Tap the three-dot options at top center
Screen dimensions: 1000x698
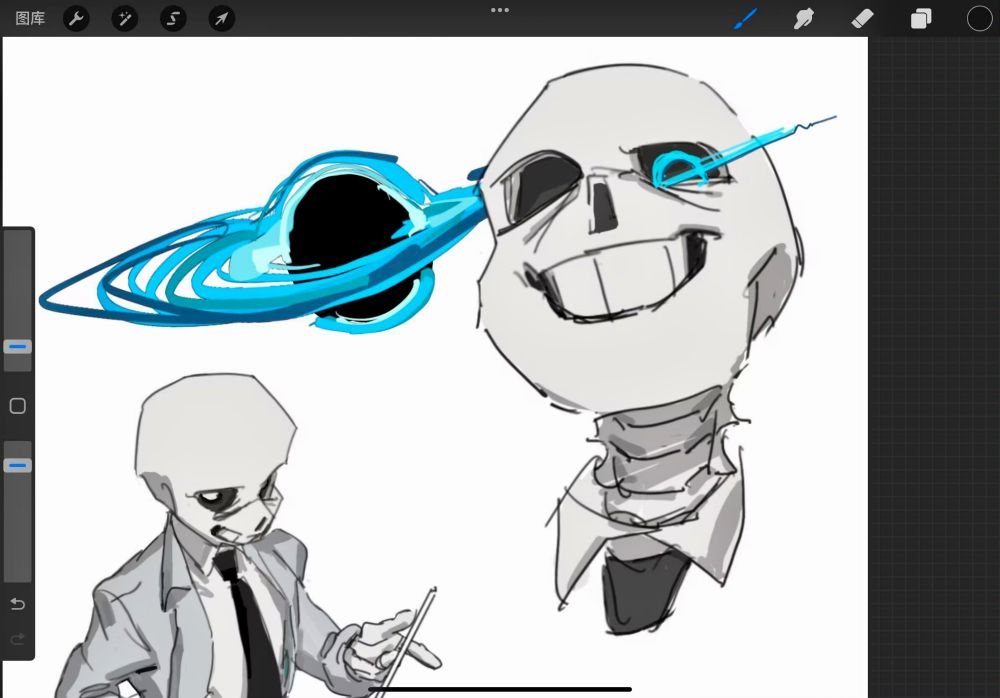pyautogui.click(x=500, y=10)
